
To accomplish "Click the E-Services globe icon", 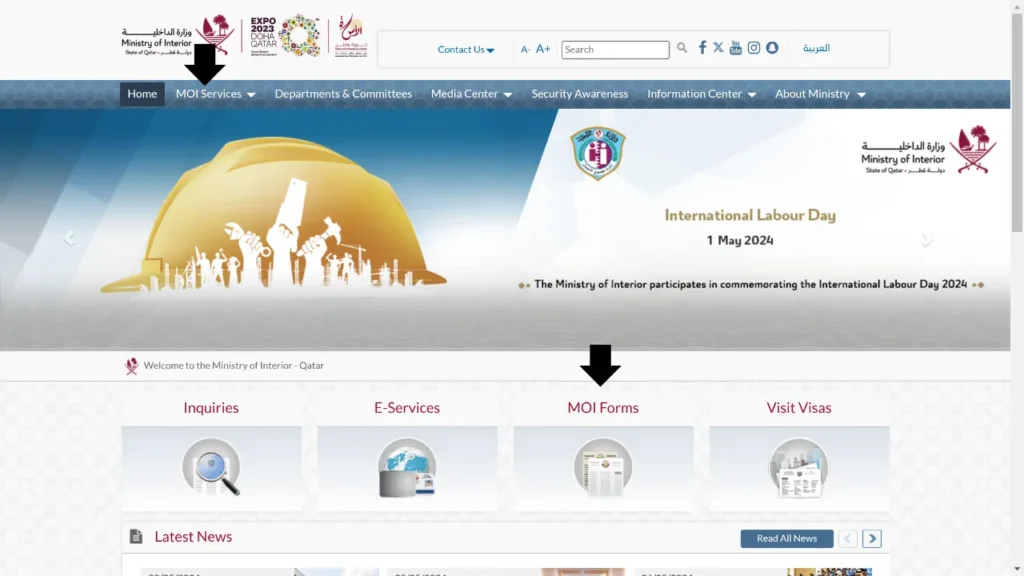I will pyautogui.click(x=407, y=466).
